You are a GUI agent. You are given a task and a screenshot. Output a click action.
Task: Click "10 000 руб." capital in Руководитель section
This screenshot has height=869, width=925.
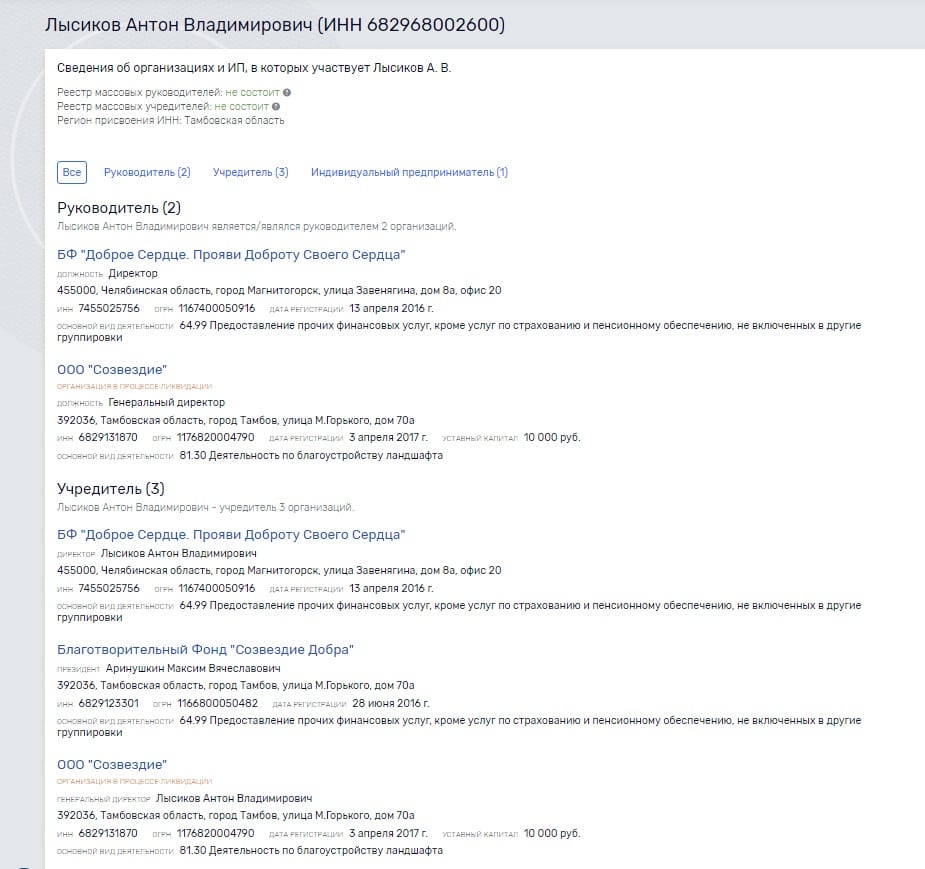click(x=552, y=438)
